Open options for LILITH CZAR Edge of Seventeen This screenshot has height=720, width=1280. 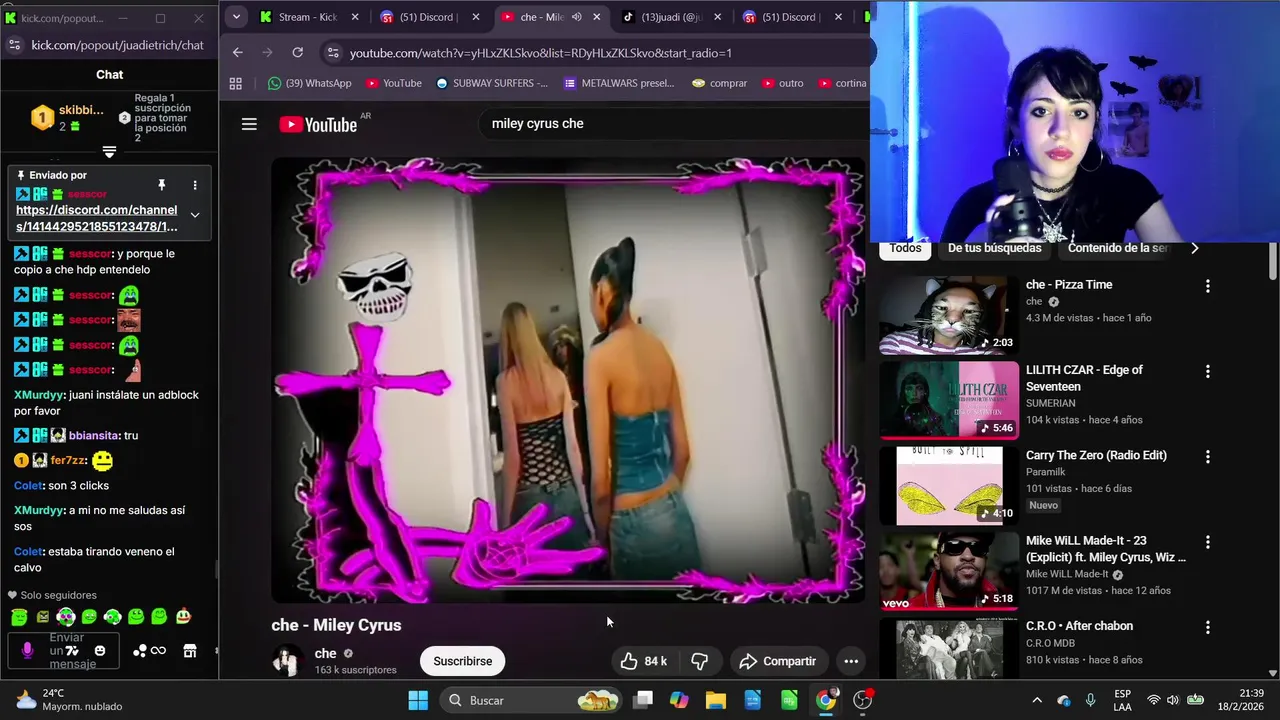pyautogui.click(x=1207, y=371)
